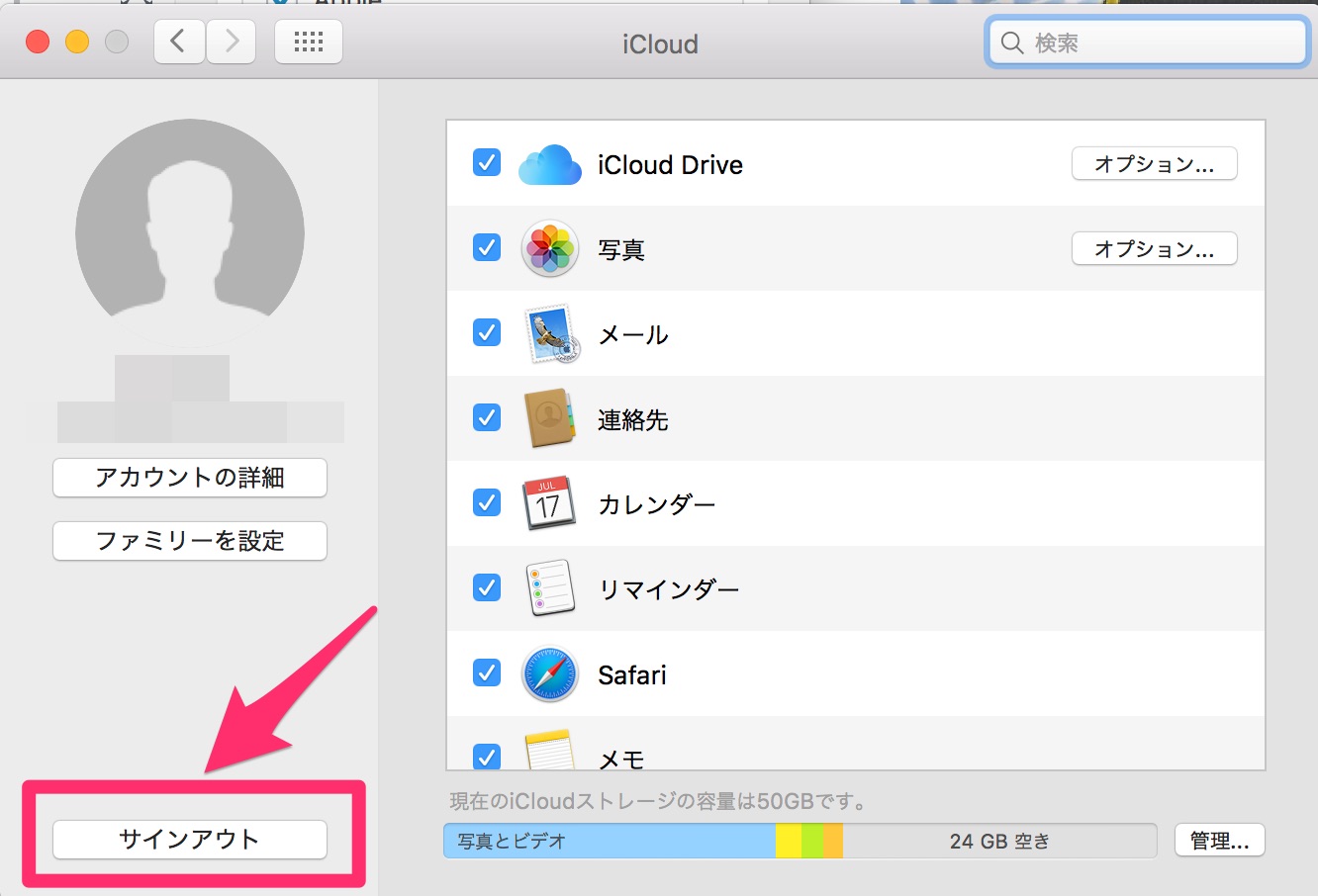Click the Photos pinwheel icon
This screenshot has width=1318, height=896.
pos(550,248)
